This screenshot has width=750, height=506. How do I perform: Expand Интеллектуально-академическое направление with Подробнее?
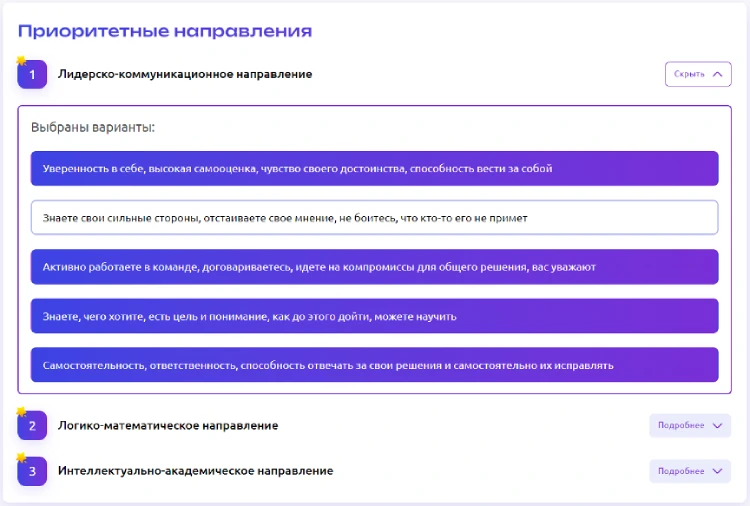[x=690, y=471]
